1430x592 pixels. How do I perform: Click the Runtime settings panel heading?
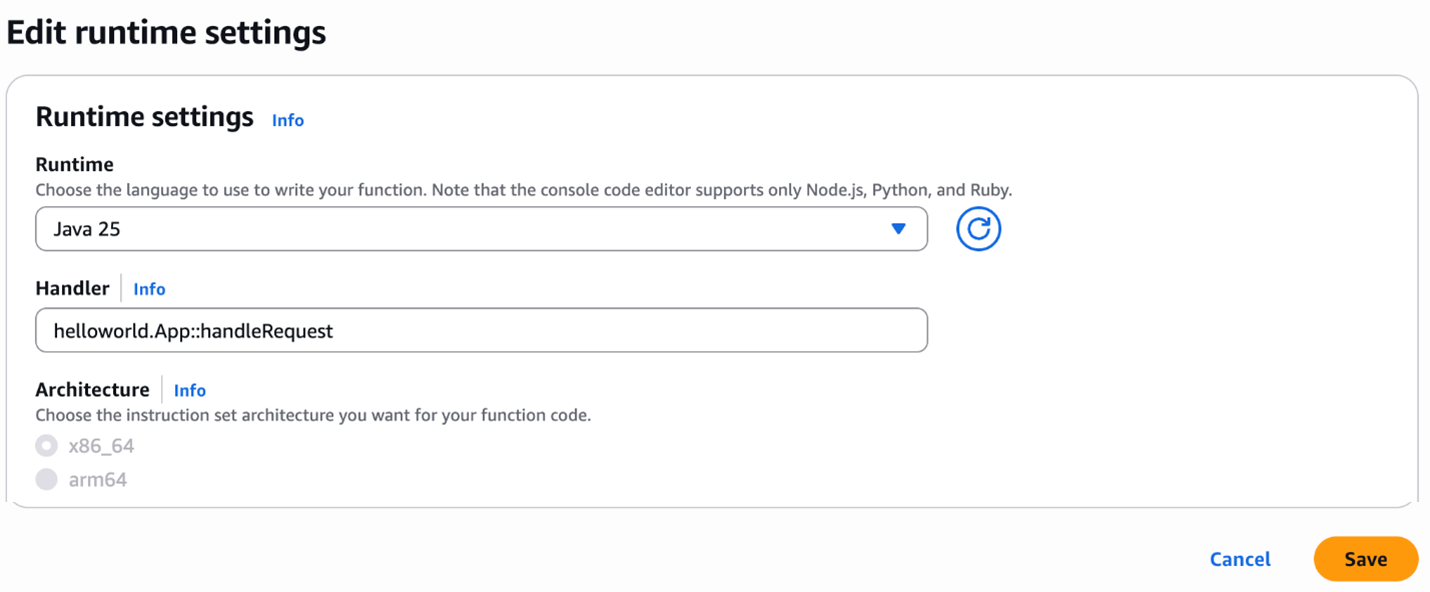pyautogui.click(x=144, y=117)
